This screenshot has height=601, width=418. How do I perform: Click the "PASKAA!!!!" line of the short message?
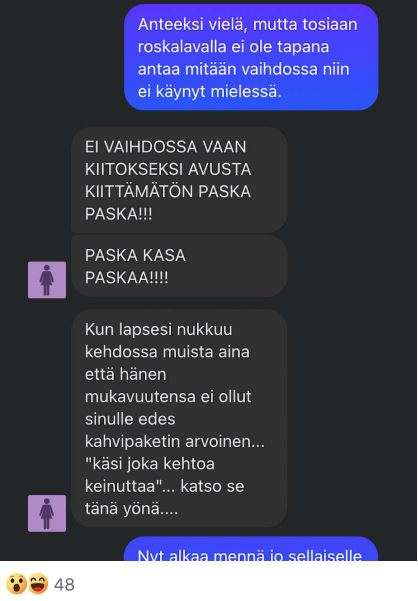pyautogui.click(x=126, y=278)
